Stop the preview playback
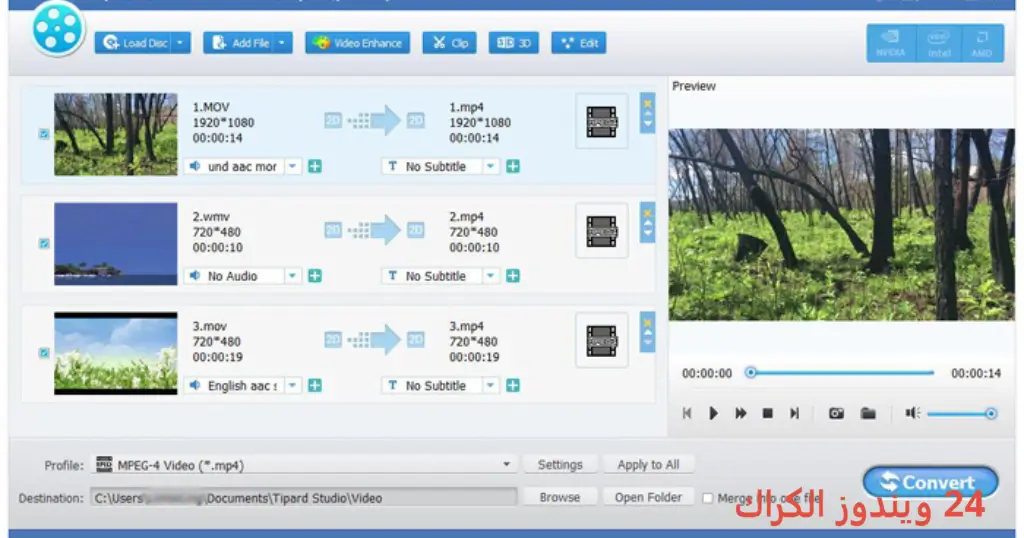The height and width of the screenshot is (538, 1024). click(768, 413)
